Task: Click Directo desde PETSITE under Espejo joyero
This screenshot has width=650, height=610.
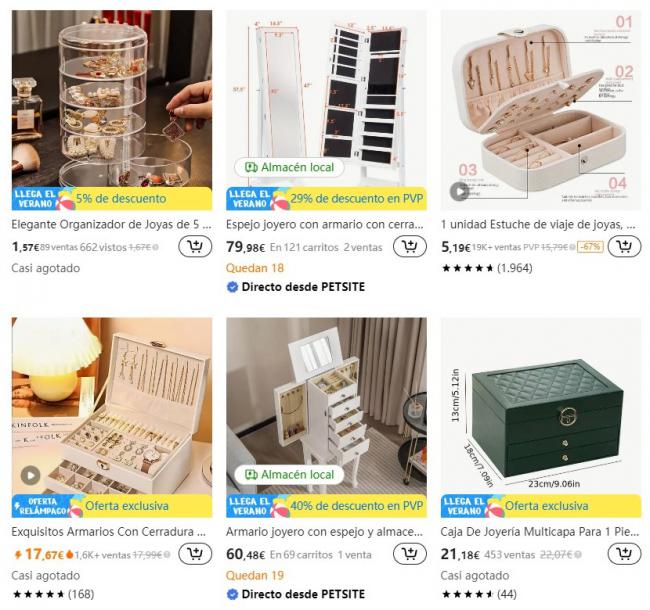Action: (296, 287)
